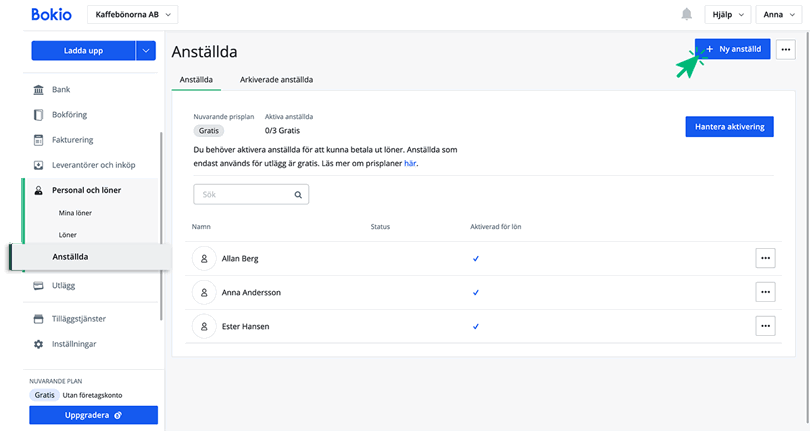Open Tilläggstjänster in sidebar

pyautogui.click(x=78, y=319)
